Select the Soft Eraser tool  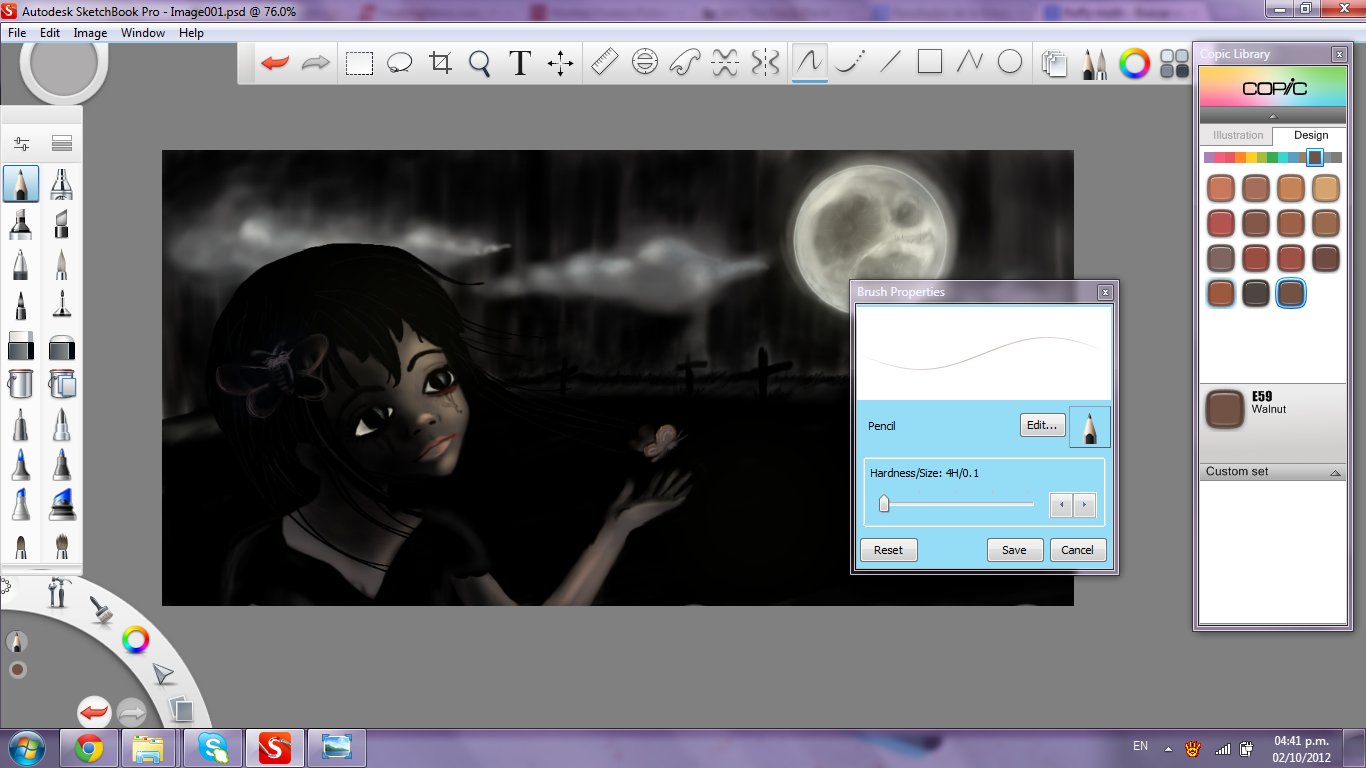62,346
